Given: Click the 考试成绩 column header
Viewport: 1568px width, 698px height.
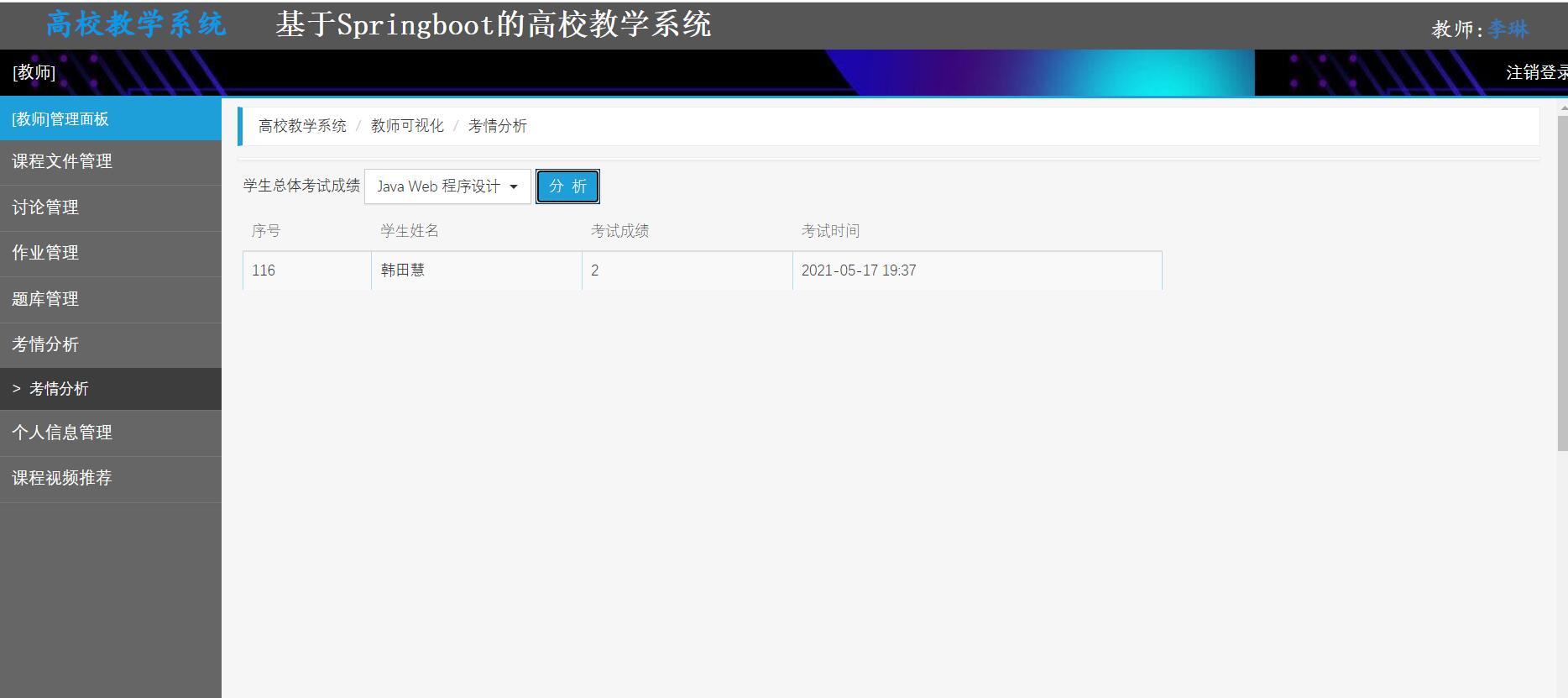Looking at the screenshot, I should (x=620, y=231).
